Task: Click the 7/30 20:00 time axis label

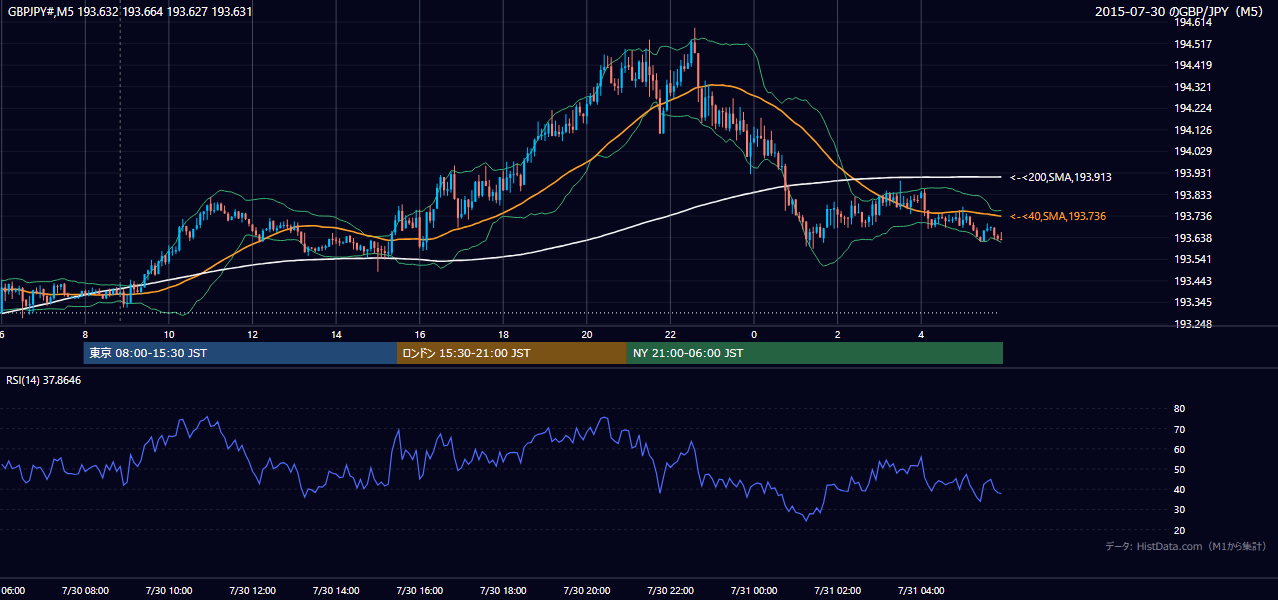Action: pyautogui.click(x=586, y=590)
